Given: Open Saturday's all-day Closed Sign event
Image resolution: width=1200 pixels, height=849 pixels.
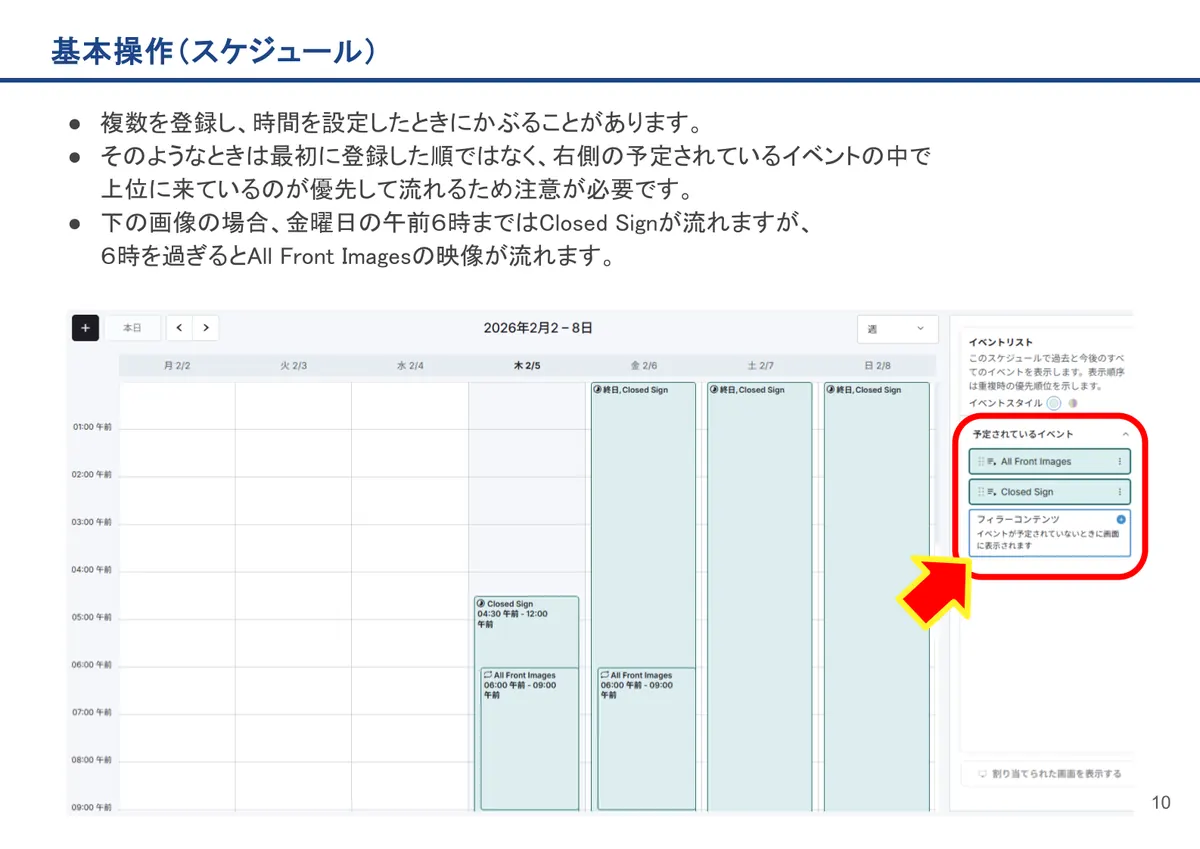Looking at the screenshot, I should point(760,596).
